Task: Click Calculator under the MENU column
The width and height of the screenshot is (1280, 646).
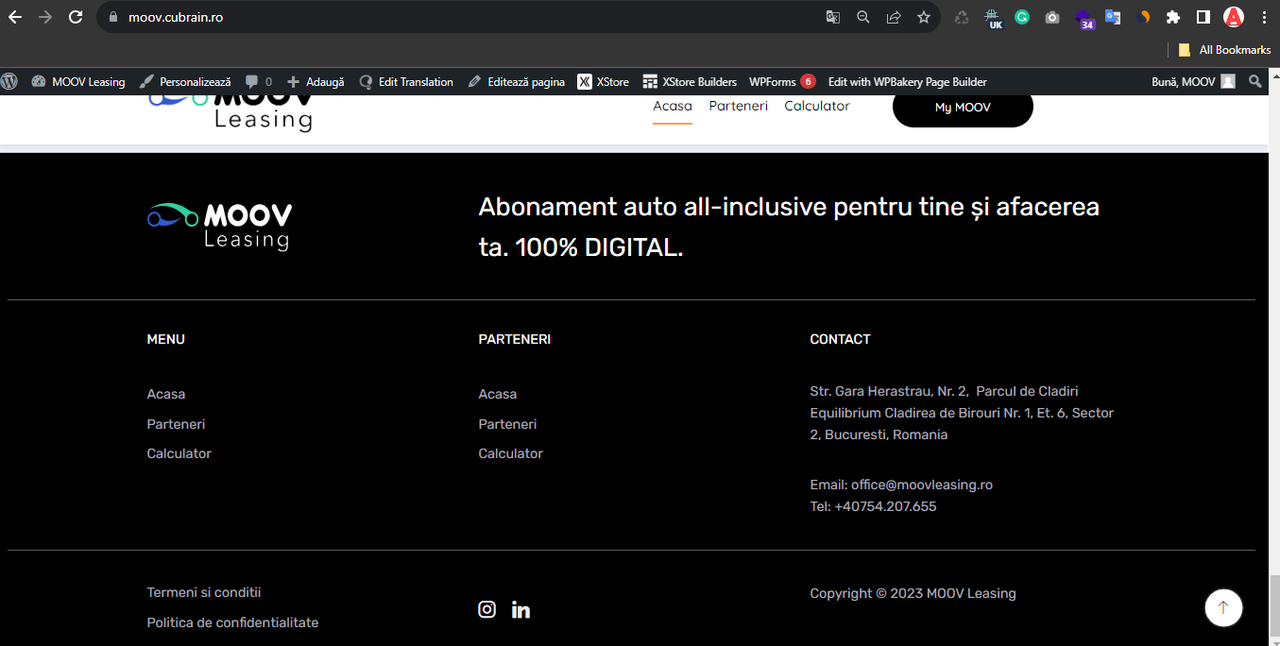Action: pos(179,453)
